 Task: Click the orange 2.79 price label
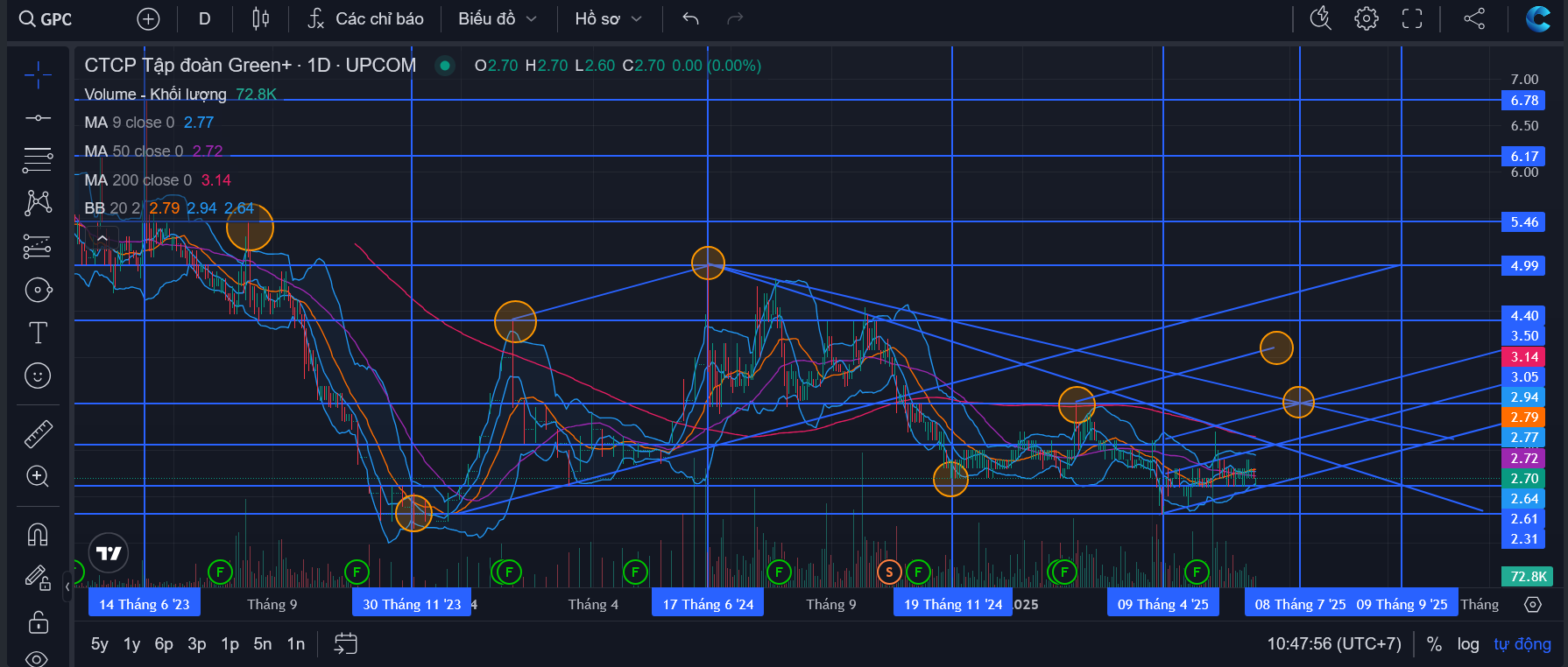coord(1524,418)
